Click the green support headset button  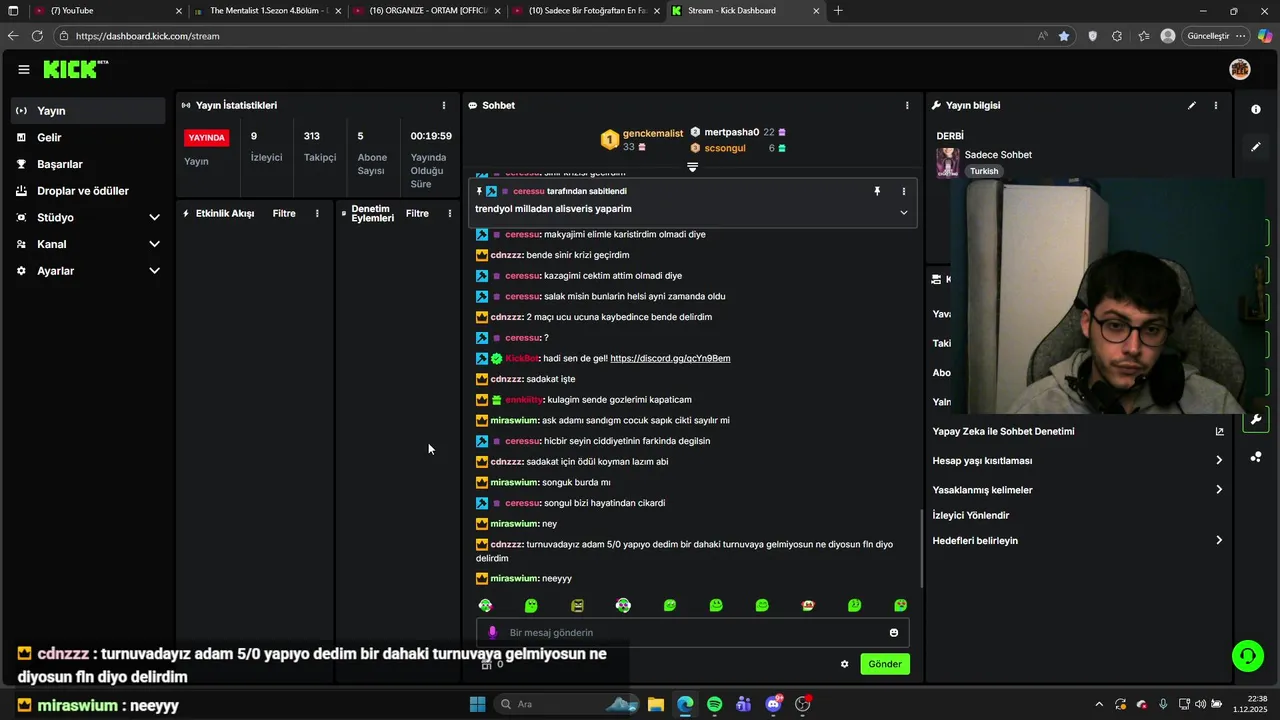point(1248,656)
